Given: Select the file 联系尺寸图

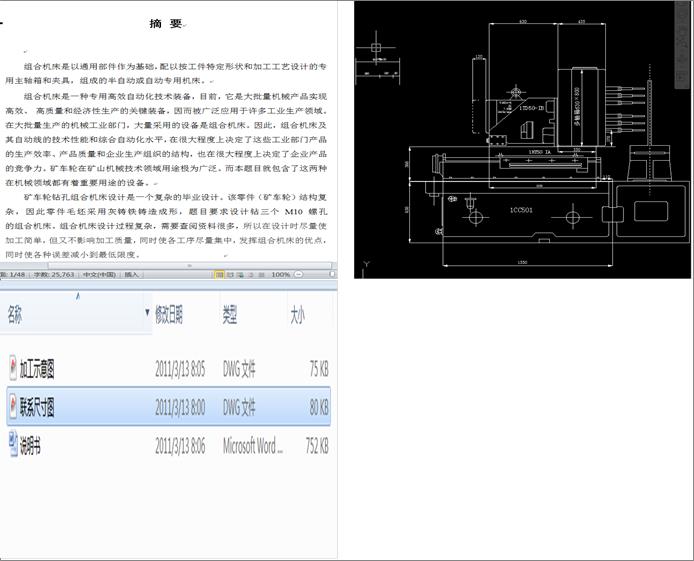Looking at the screenshot, I should point(168,406).
